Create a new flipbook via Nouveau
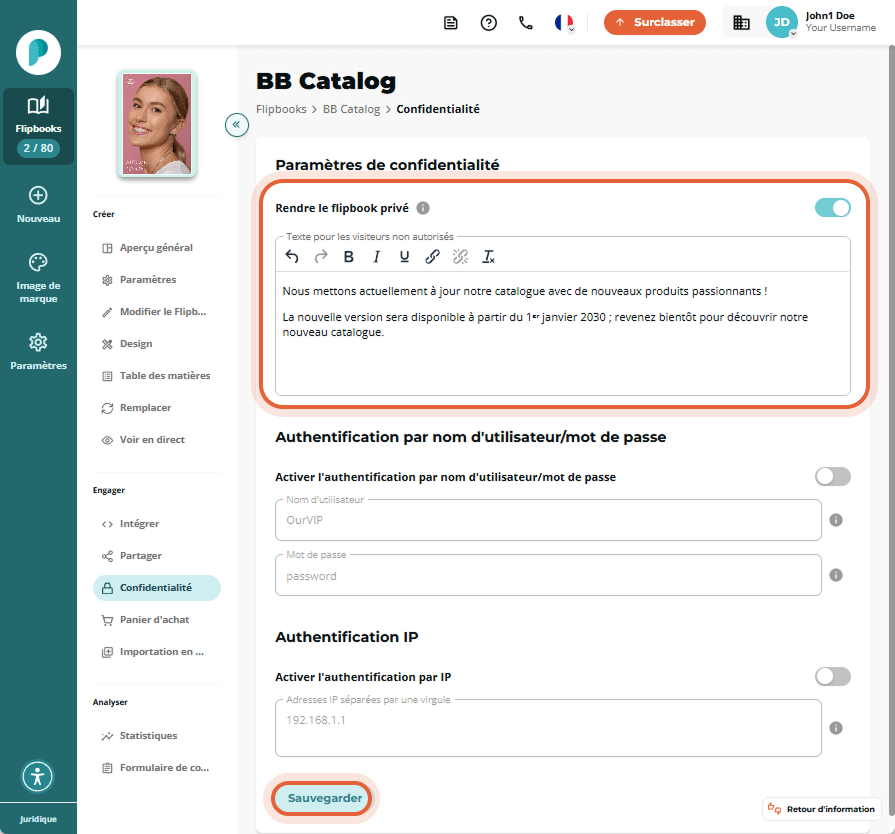 pos(38,204)
